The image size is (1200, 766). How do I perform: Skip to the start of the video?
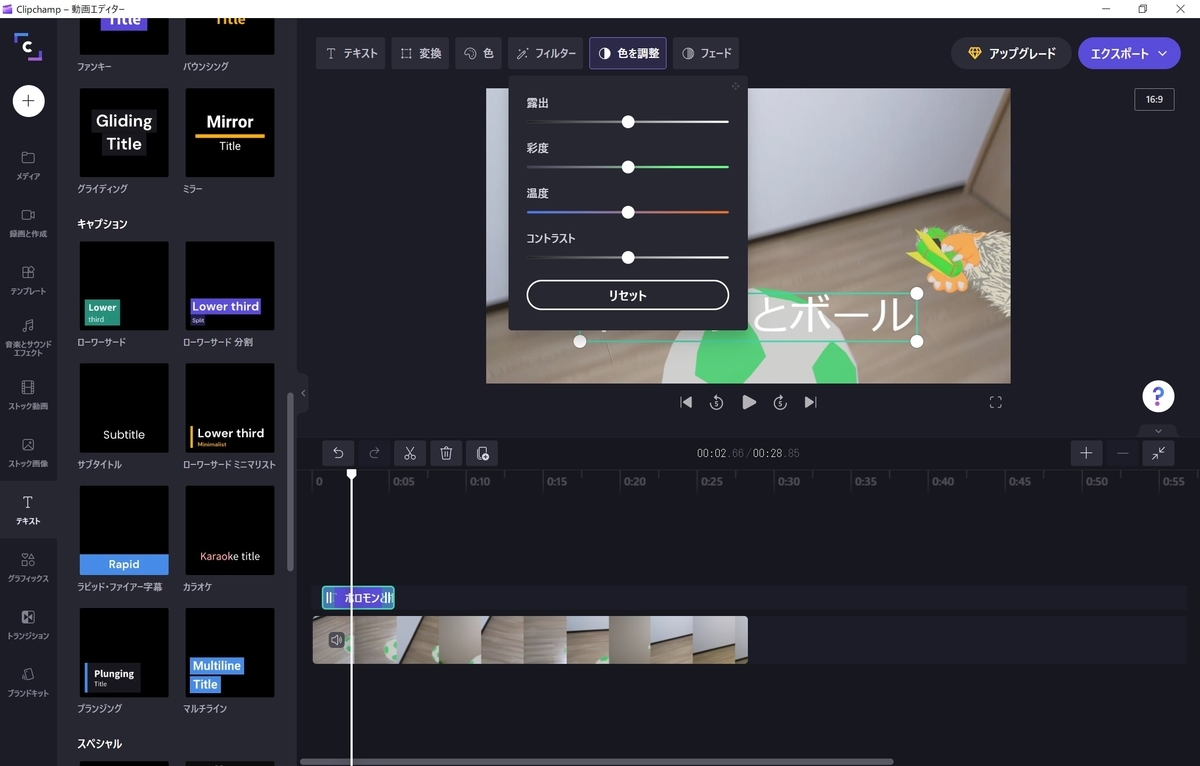(x=686, y=402)
